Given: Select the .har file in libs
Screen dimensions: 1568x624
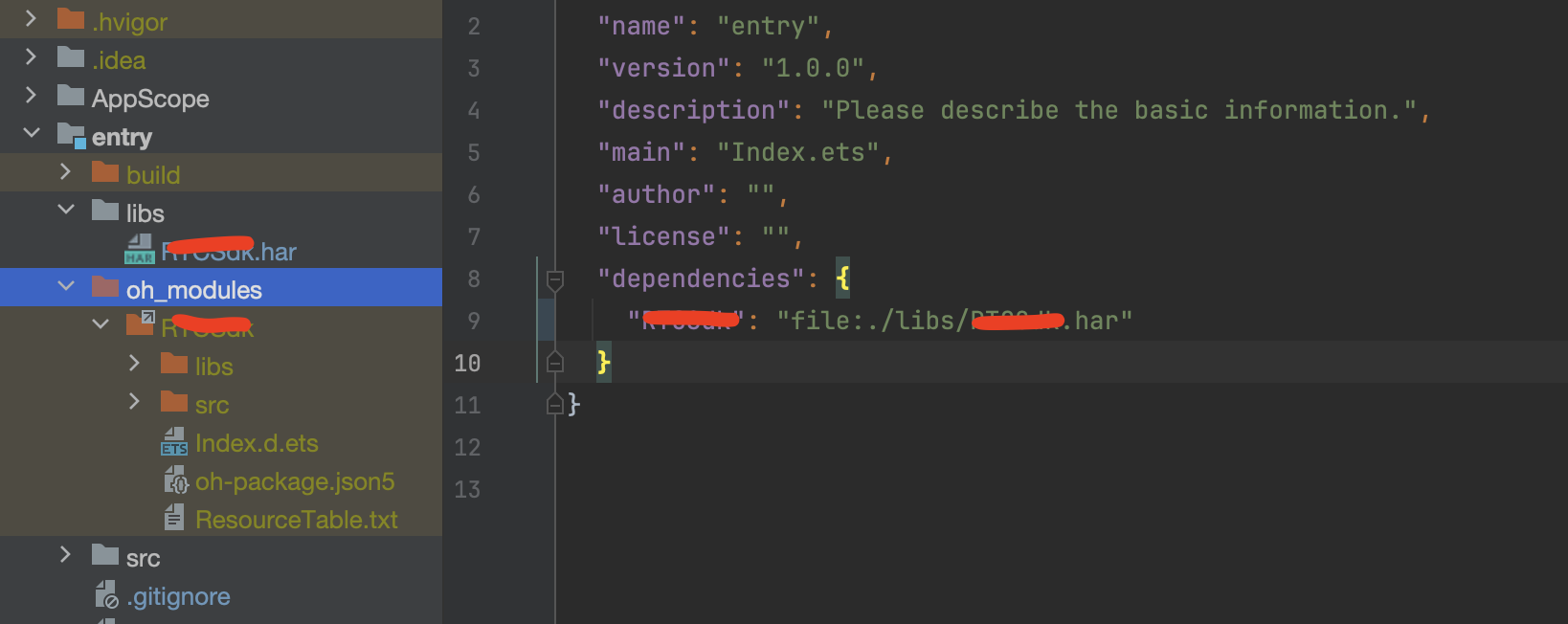Looking at the screenshot, I should pos(229,251).
